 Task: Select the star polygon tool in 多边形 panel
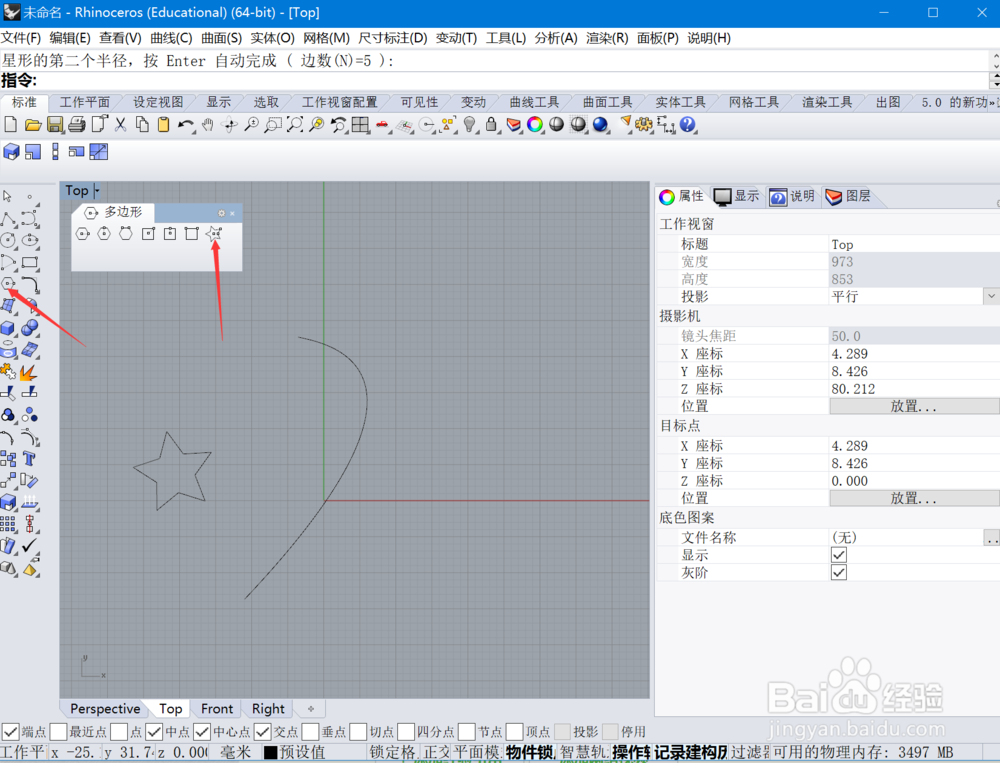point(214,233)
